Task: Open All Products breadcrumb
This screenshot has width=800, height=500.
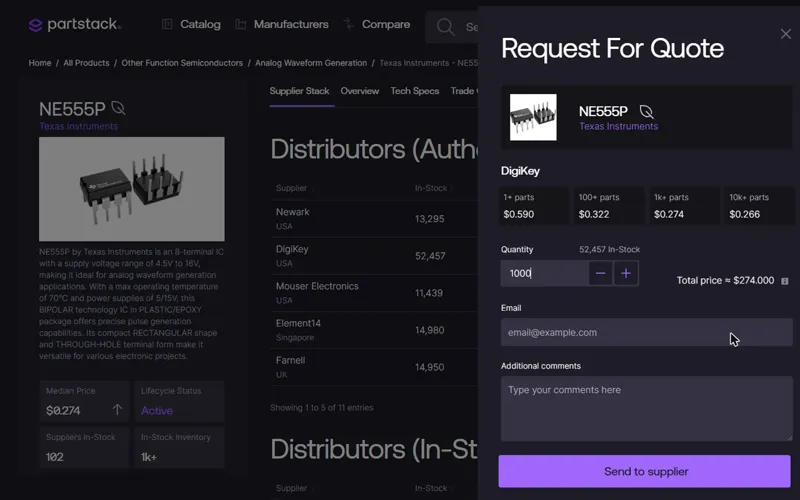Action: (86, 63)
